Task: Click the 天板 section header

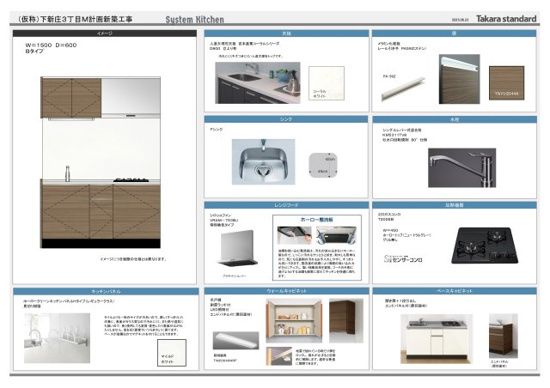Action: coord(286,33)
